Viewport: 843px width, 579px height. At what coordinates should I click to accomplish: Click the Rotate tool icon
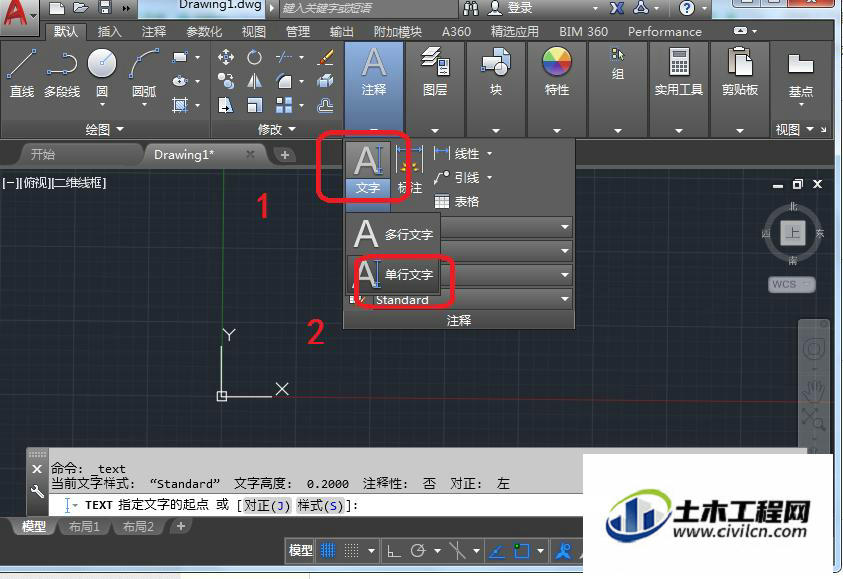[x=254, y=57]
